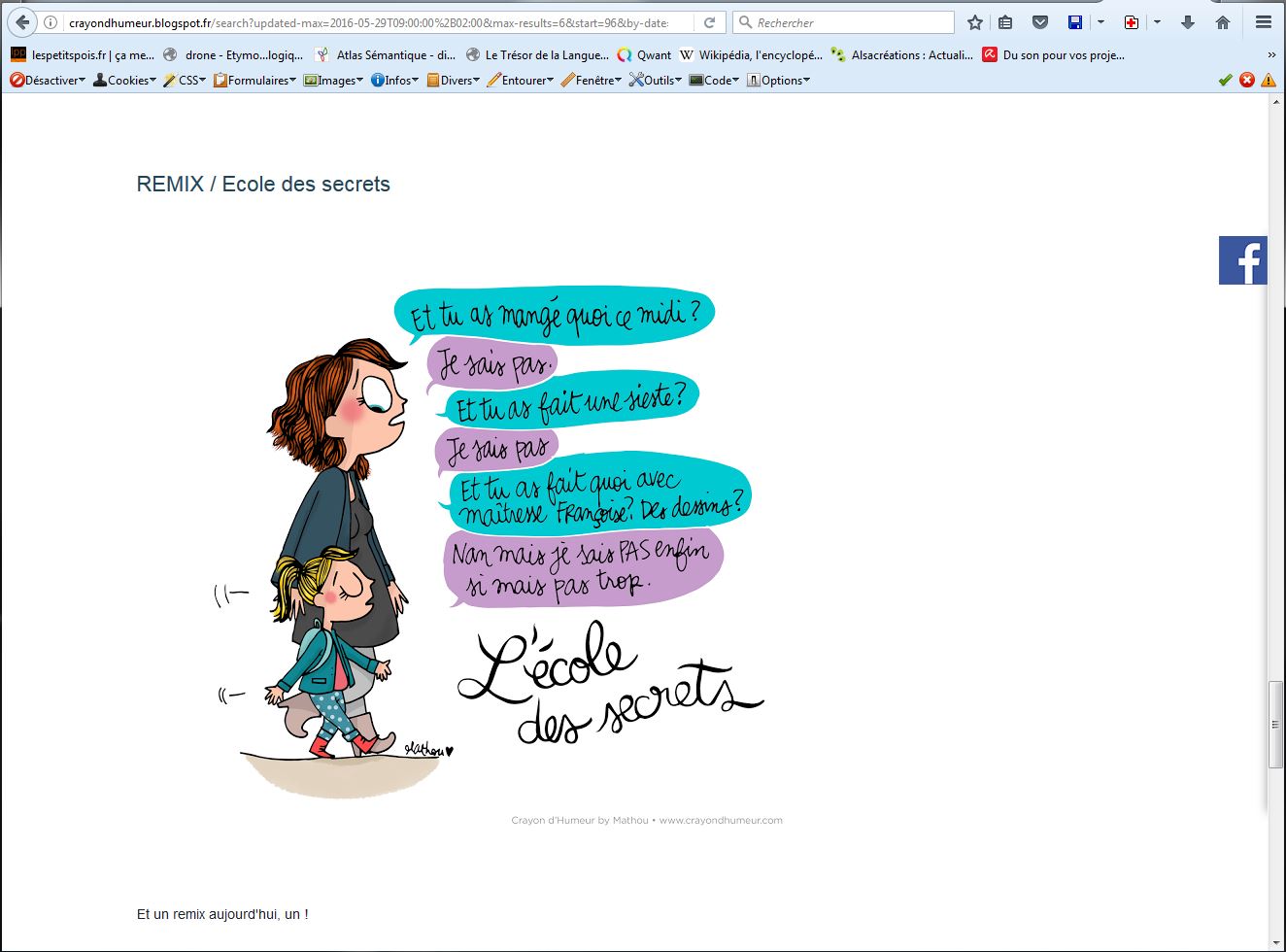The image size is (1286, 952).
Task: Open the Formulaires toolbar menu
Action: pos(254,81)
